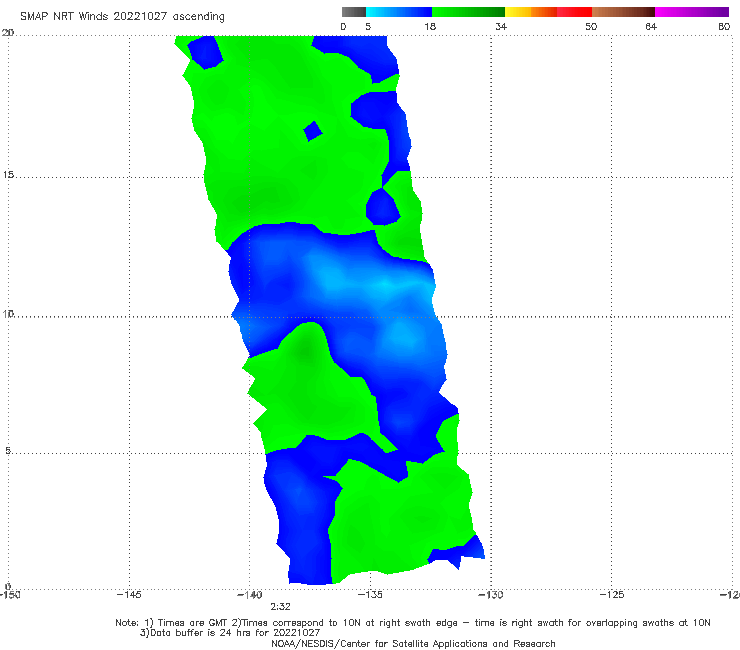Click the note 'Data buffer is 24 hrs for 20221027'
Image resolution: width=740 pixels, height=650 pixels.
pos(230,633)
